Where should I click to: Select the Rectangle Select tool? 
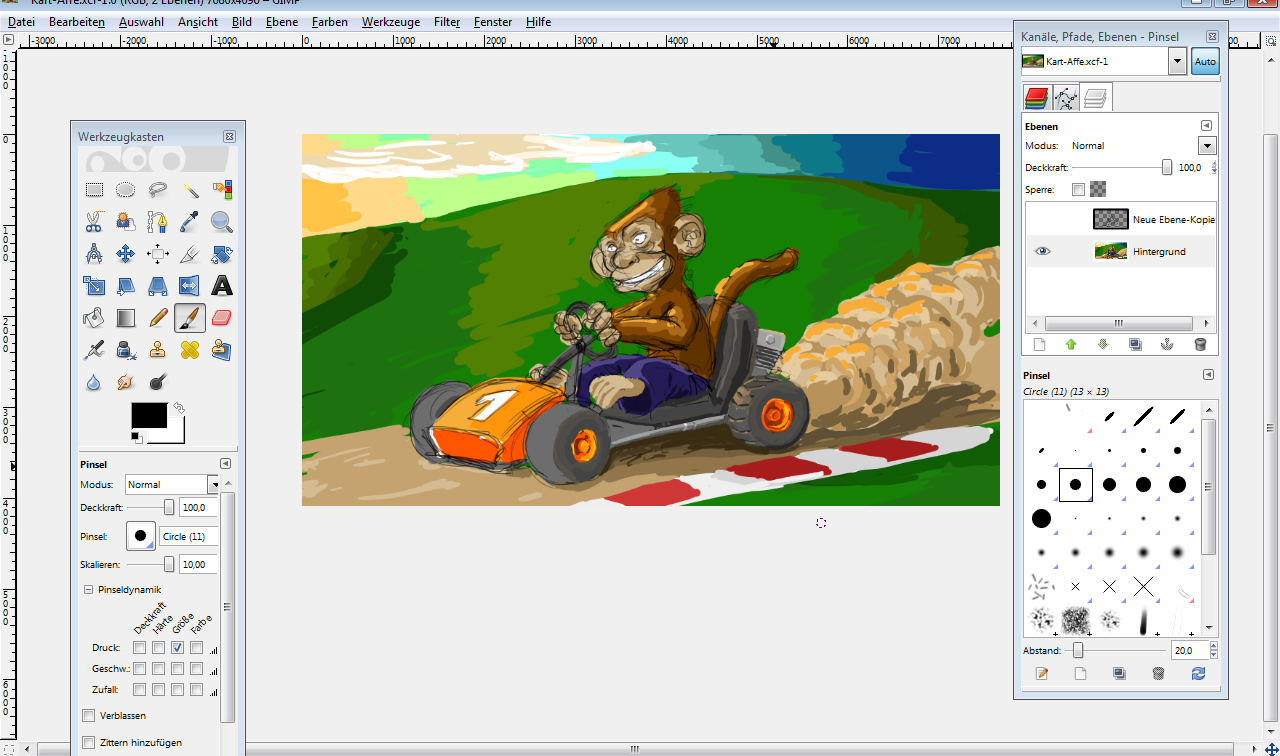click(x=94, y=190)
